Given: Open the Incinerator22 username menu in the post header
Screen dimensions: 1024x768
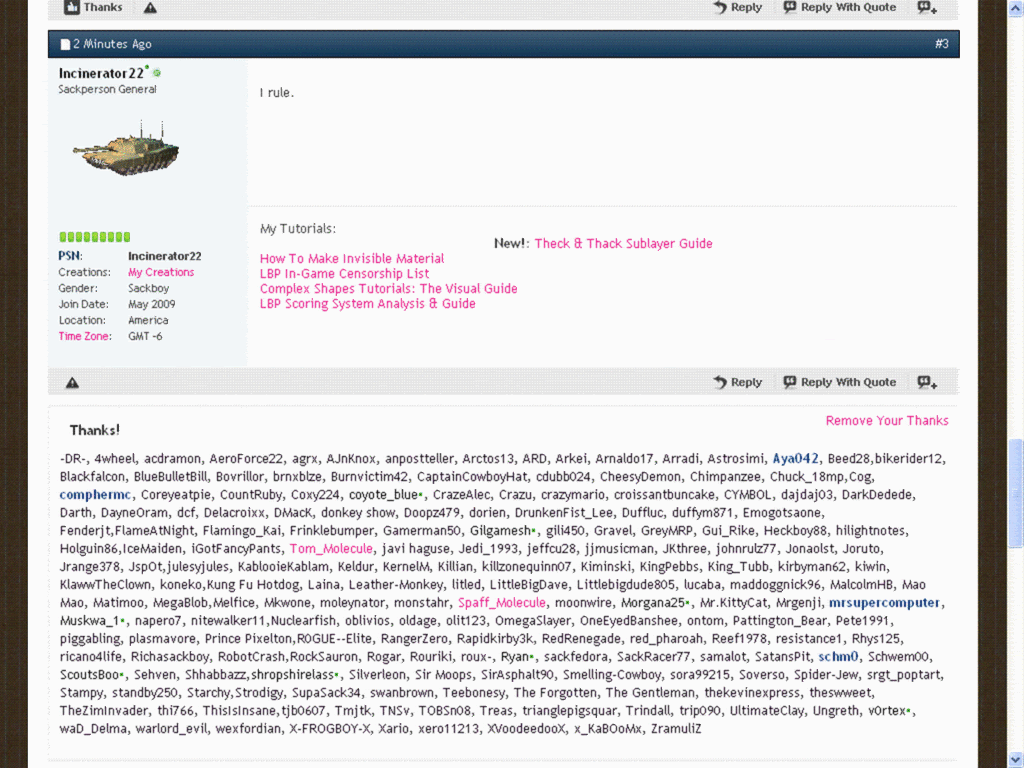Looking at the screenshot, I should point(101,74).
